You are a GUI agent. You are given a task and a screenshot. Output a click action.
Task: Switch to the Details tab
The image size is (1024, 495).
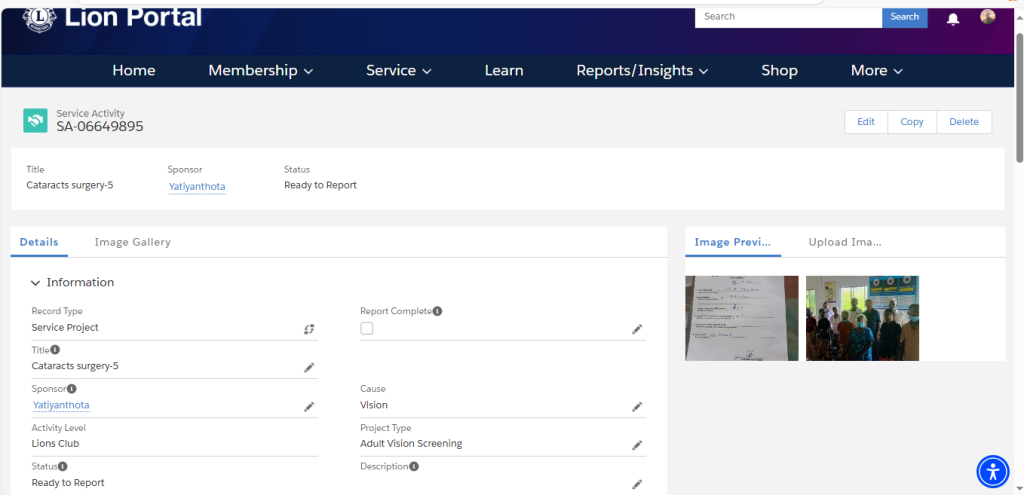39,242
